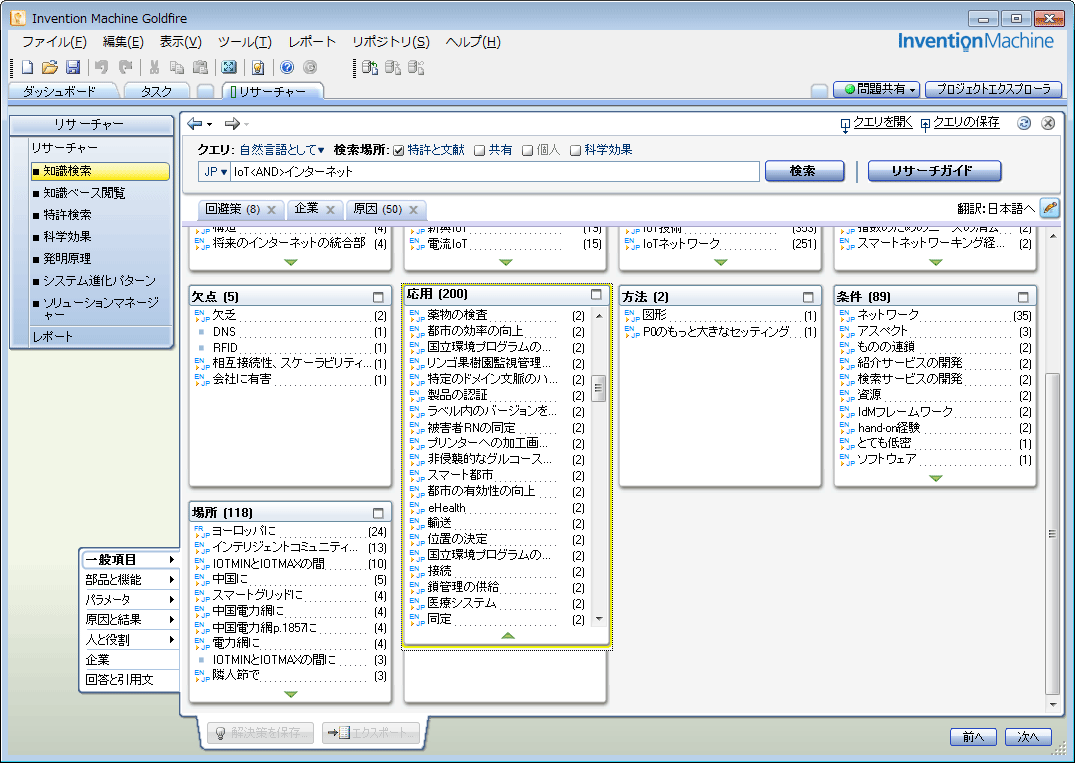Screen dimensions: 1075x763
Task: Click the pencil icon next to 翻訳:日本語へ
Action: pos(1050,208)
